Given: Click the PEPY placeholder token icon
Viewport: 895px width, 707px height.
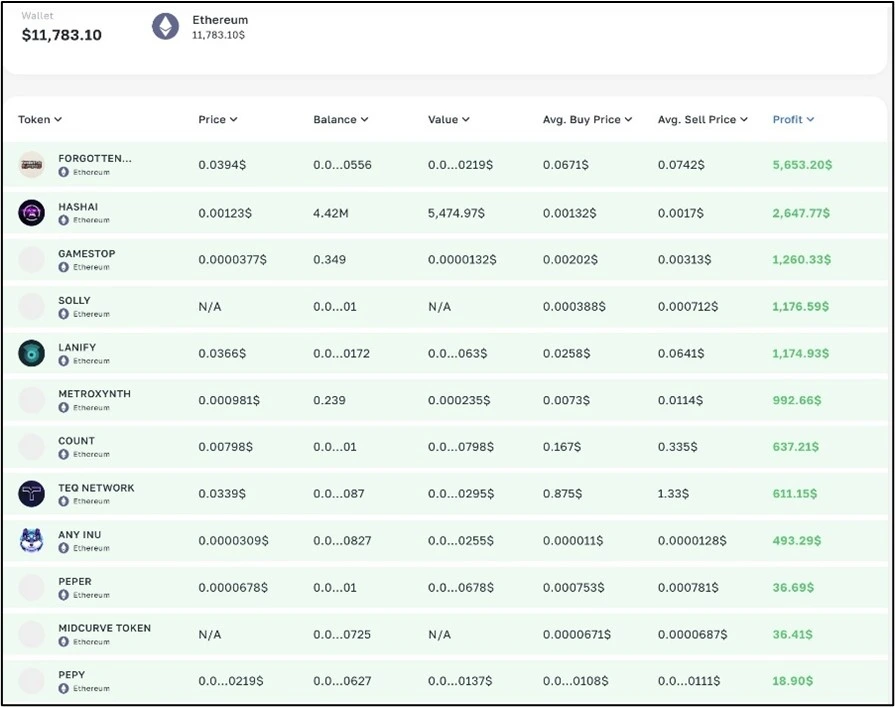Looking at the screenshot, I should click(x=31, y=681).
